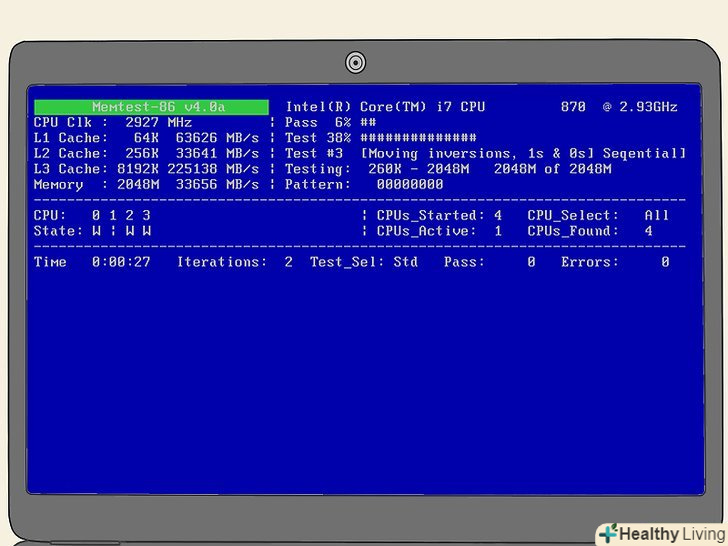Click the '870 @ 2.93GHz' processor speed text
728x546 pixels.
[619, 107]
